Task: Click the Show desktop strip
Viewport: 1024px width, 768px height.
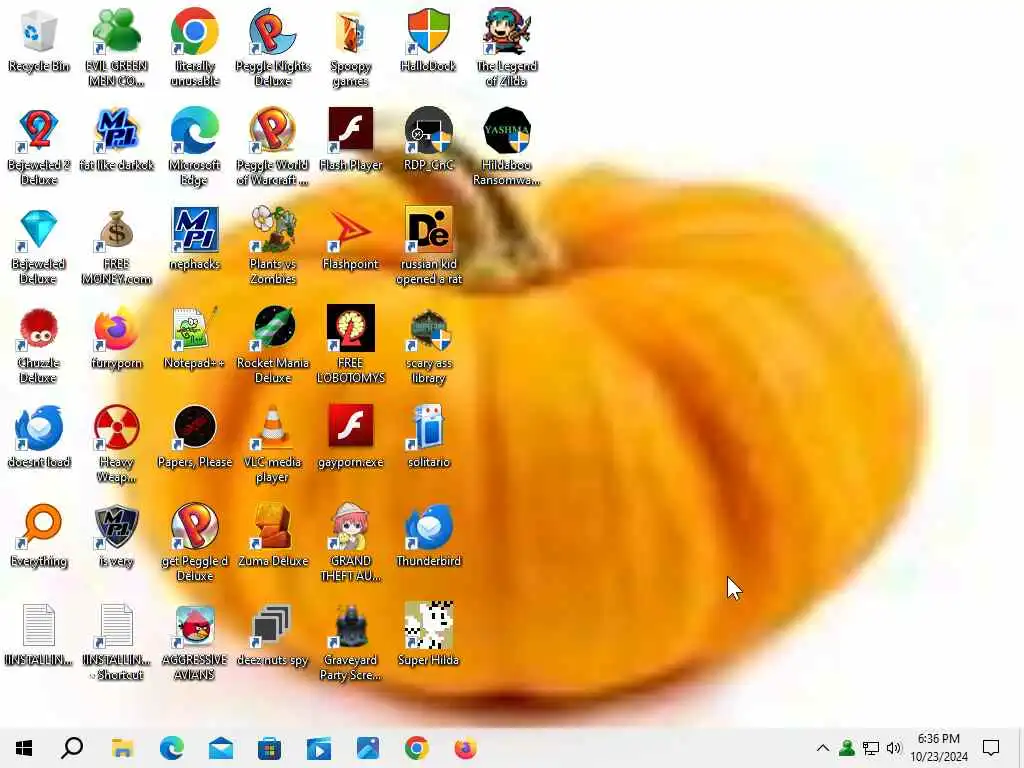Action: pos(1020,748)
